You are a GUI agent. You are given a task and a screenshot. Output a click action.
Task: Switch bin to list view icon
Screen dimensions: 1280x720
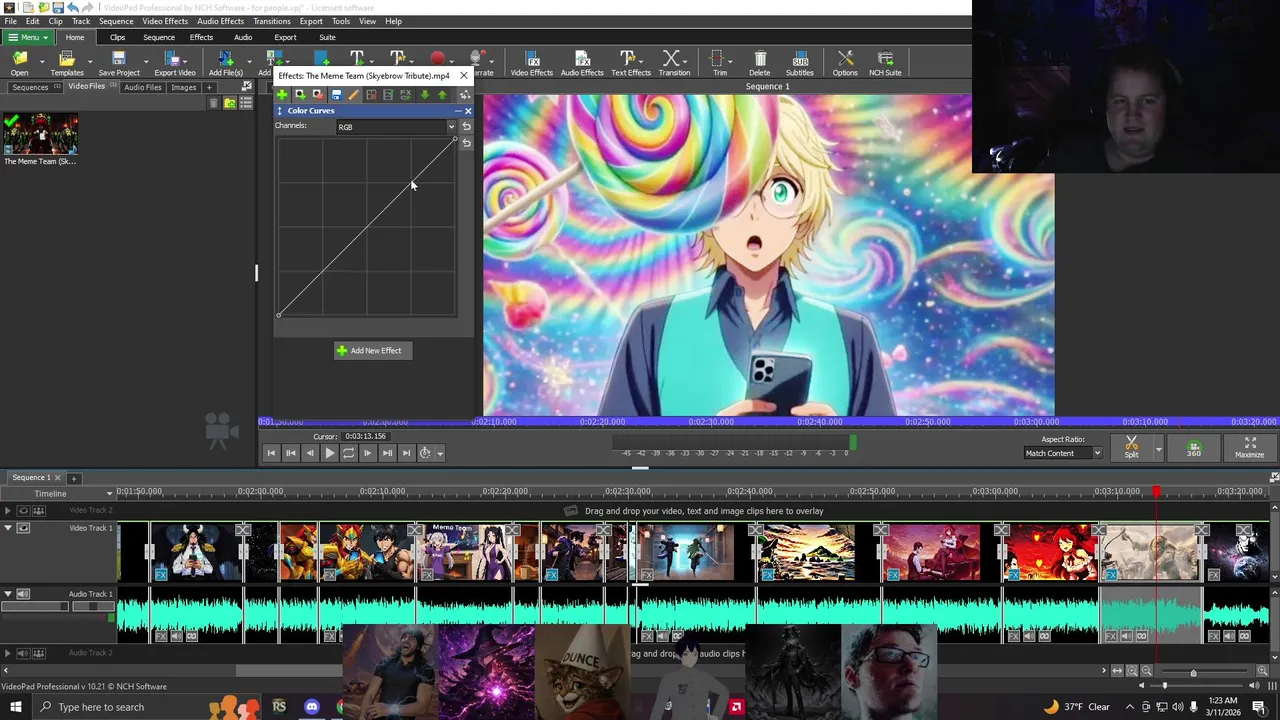[x=246, y=103]
